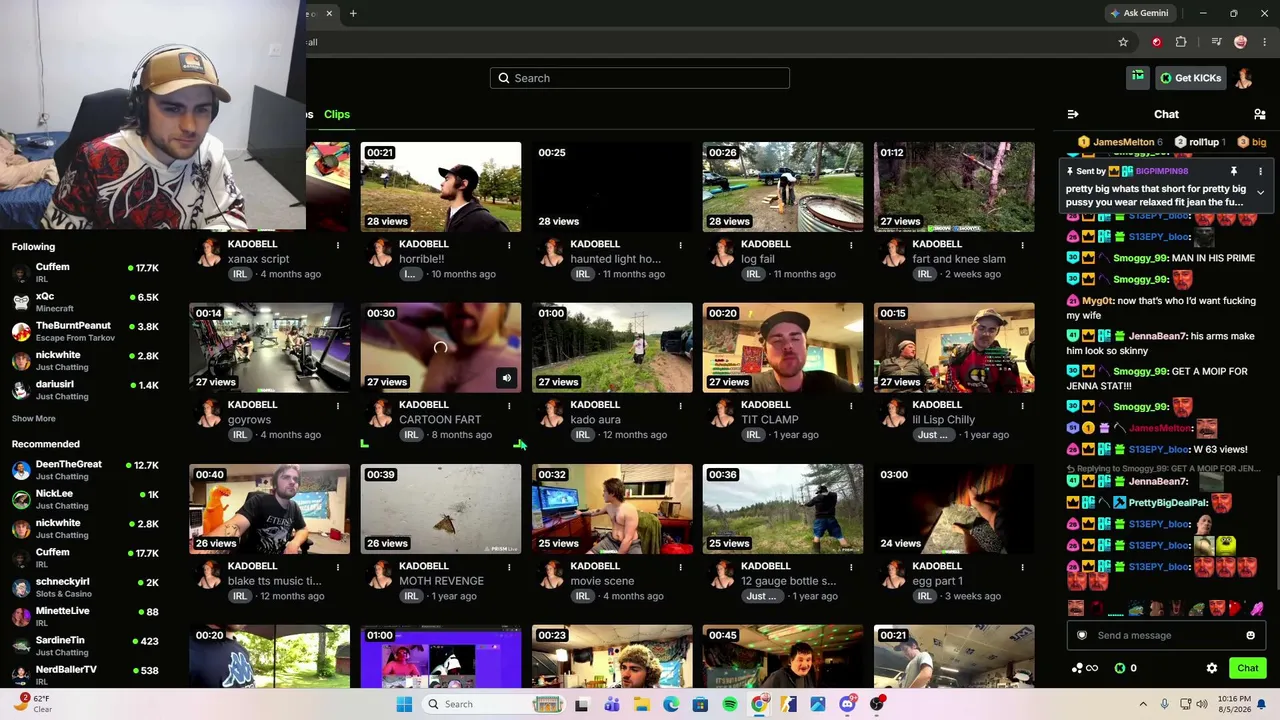
Task: Click the Get KICKs button
Action: (1190, 78)
